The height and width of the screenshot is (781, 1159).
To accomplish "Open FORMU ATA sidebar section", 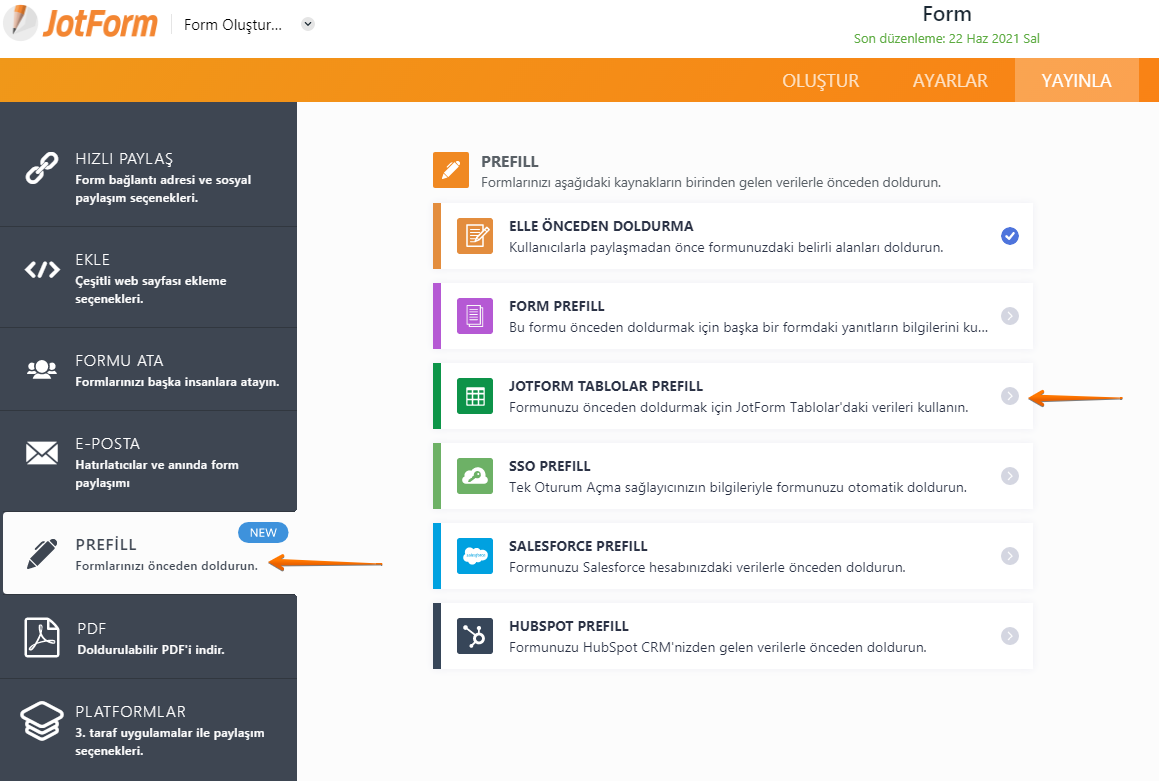I will click(x=149, y=369).
